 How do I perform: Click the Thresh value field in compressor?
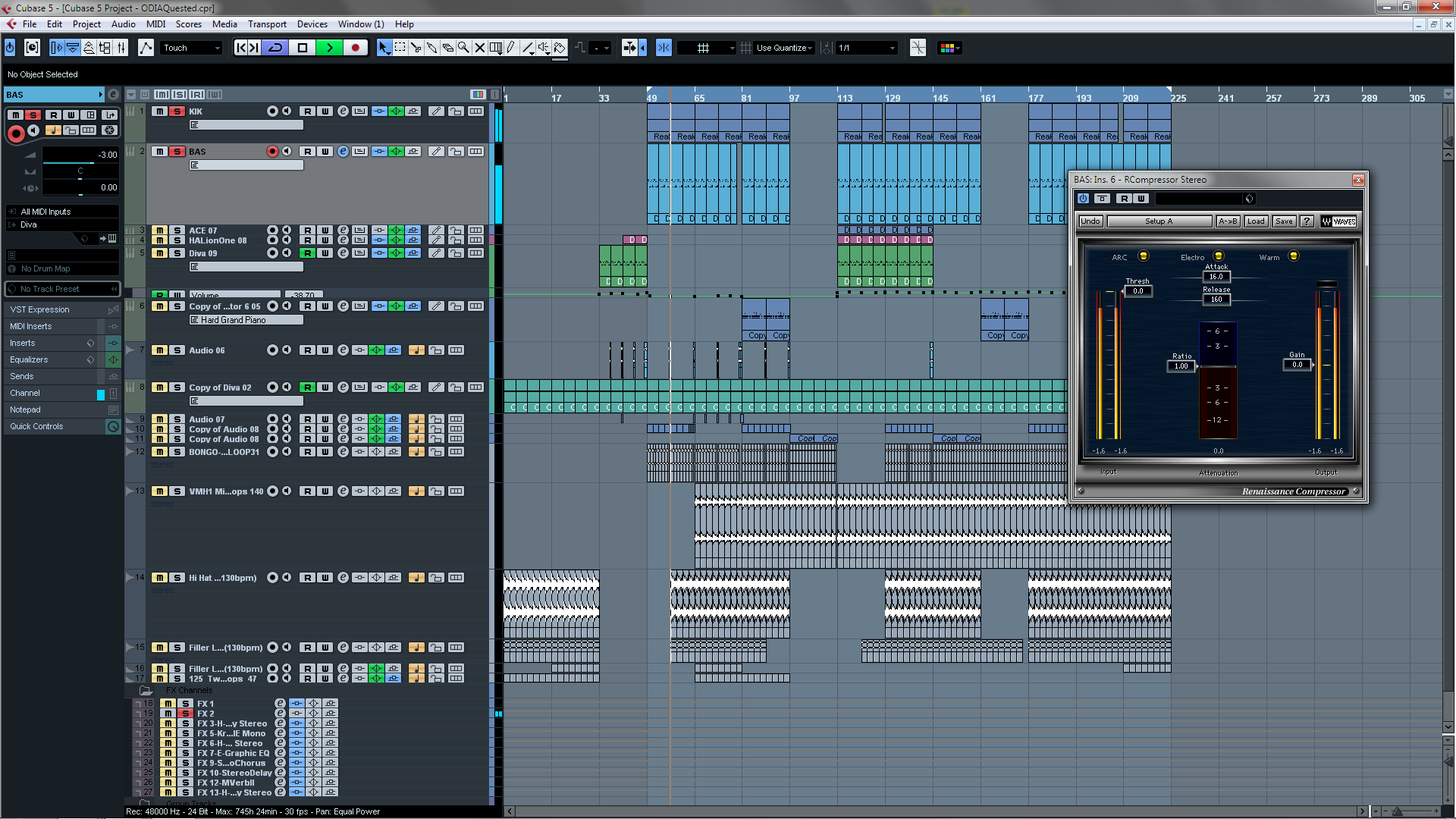coord(1137,291)
